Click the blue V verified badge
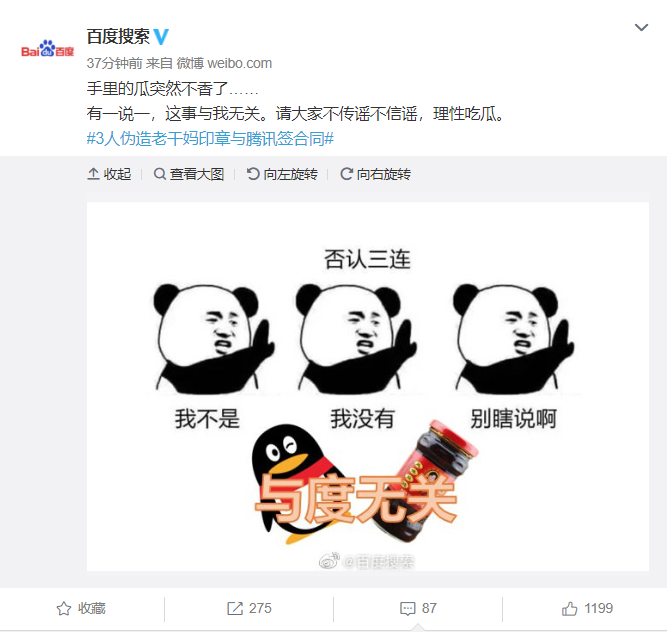The height and width of the screenshot is (632, 667). [x=161, y=37]
